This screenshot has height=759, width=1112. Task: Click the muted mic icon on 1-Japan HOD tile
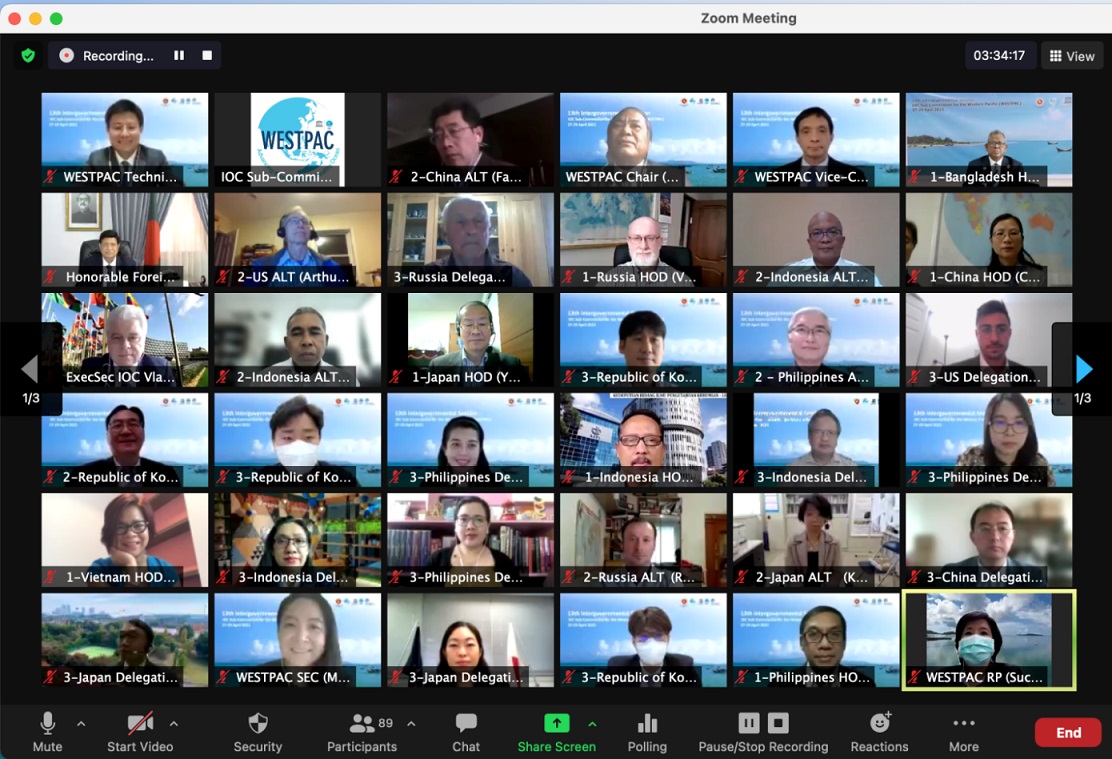(396, 377)
